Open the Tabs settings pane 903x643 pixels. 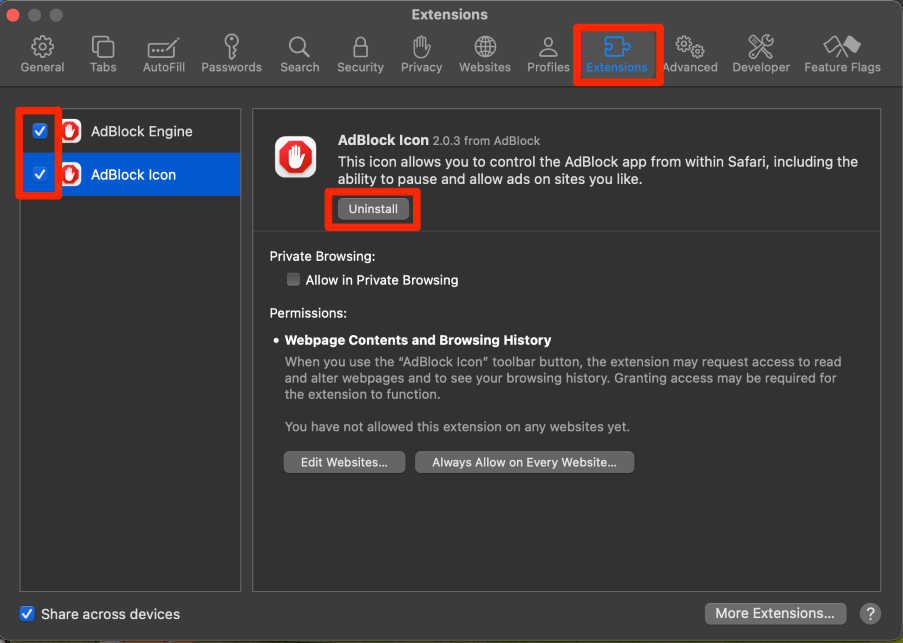tap(103, 54)
